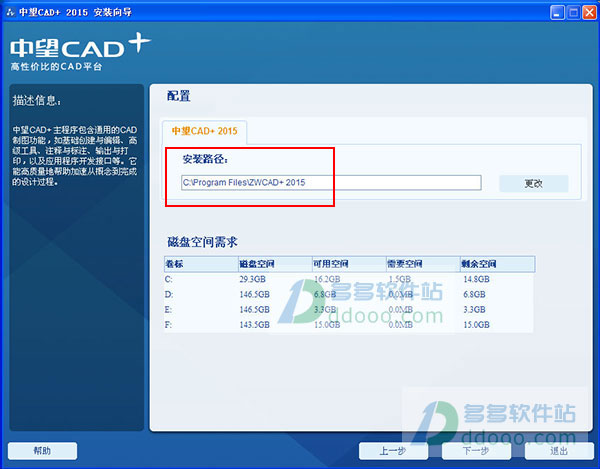Viewport: 600px width, 469px height.
Task: Click the 磁盘空间 column header
Action: [x=275, y=264]
